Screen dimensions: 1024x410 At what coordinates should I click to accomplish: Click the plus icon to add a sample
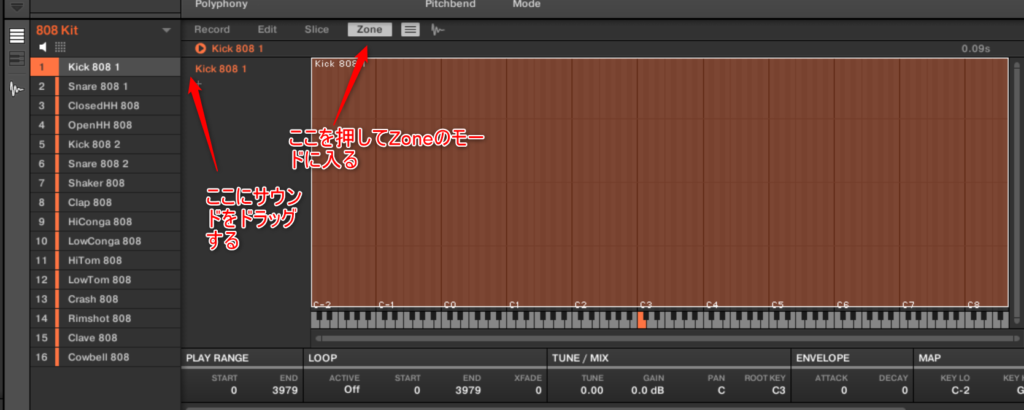[199, 86]
